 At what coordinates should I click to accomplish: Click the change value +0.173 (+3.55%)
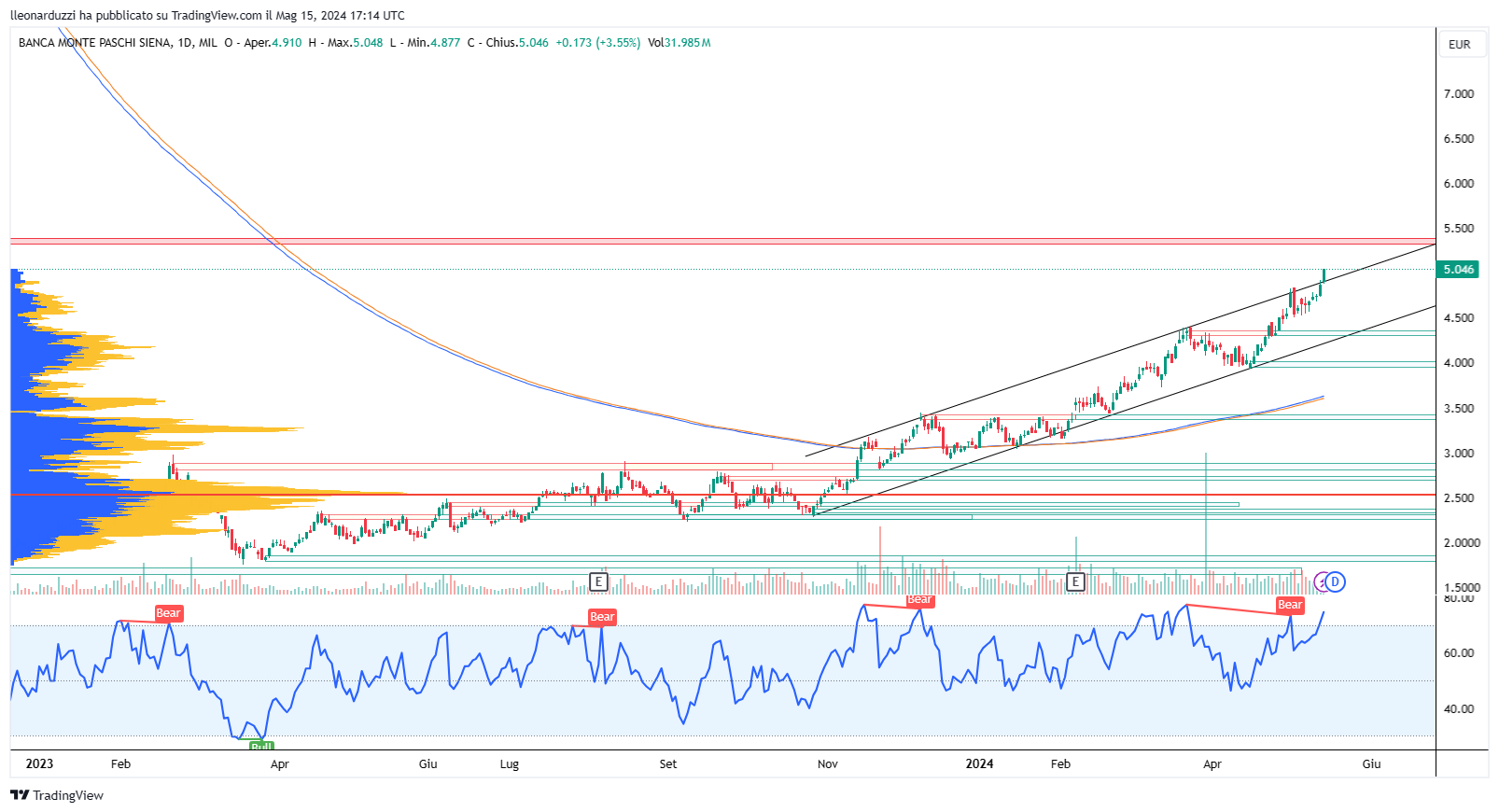tap(597, 43)
